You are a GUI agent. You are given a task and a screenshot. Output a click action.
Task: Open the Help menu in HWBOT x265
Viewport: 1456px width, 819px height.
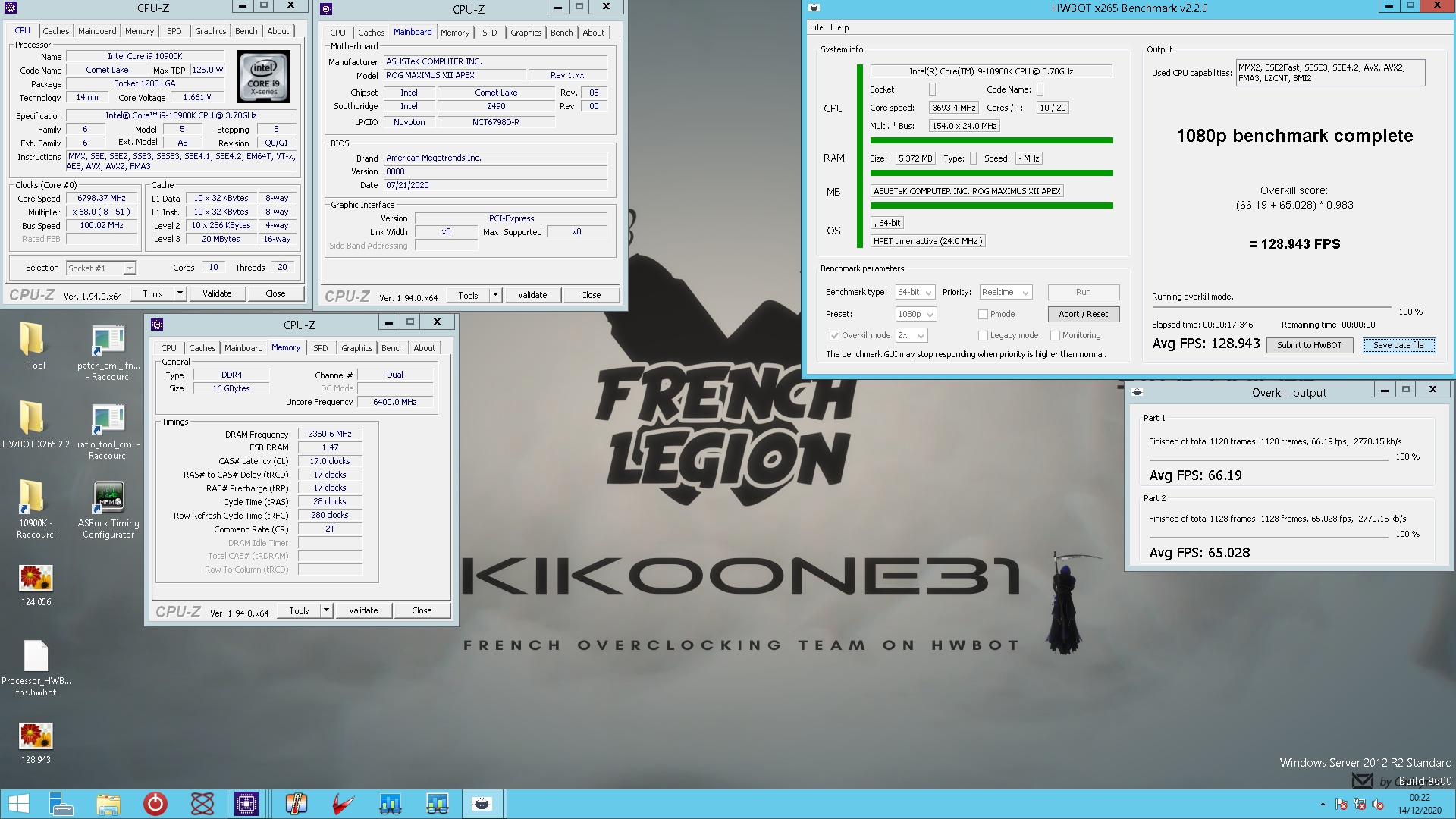click(839, 27)
